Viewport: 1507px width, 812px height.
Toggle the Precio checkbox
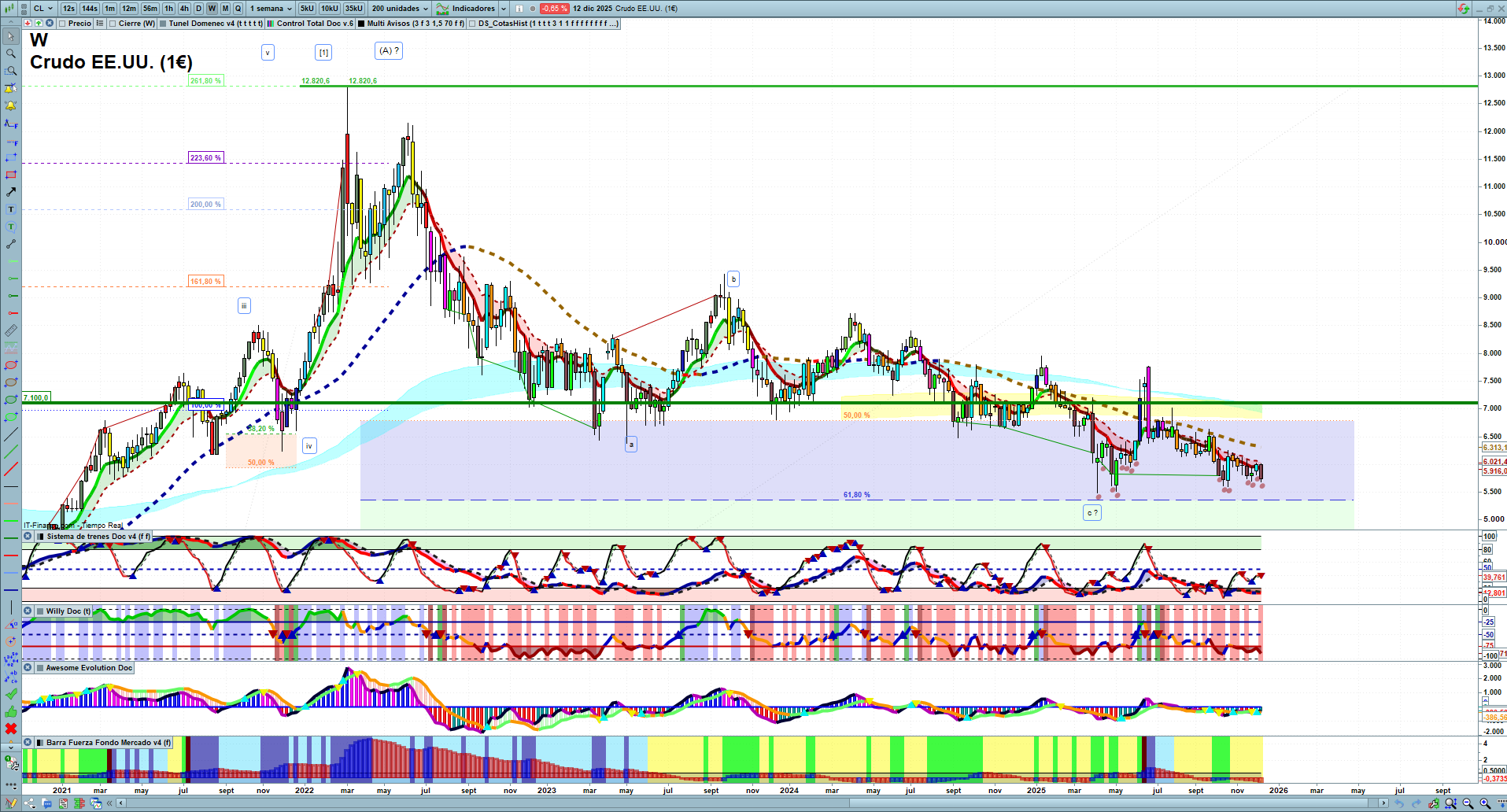click(x=62, y=24)
